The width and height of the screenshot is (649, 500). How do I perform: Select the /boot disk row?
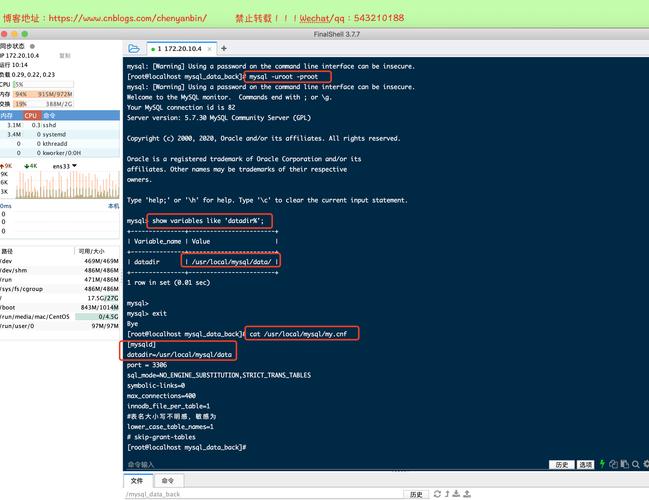point(60,308)
